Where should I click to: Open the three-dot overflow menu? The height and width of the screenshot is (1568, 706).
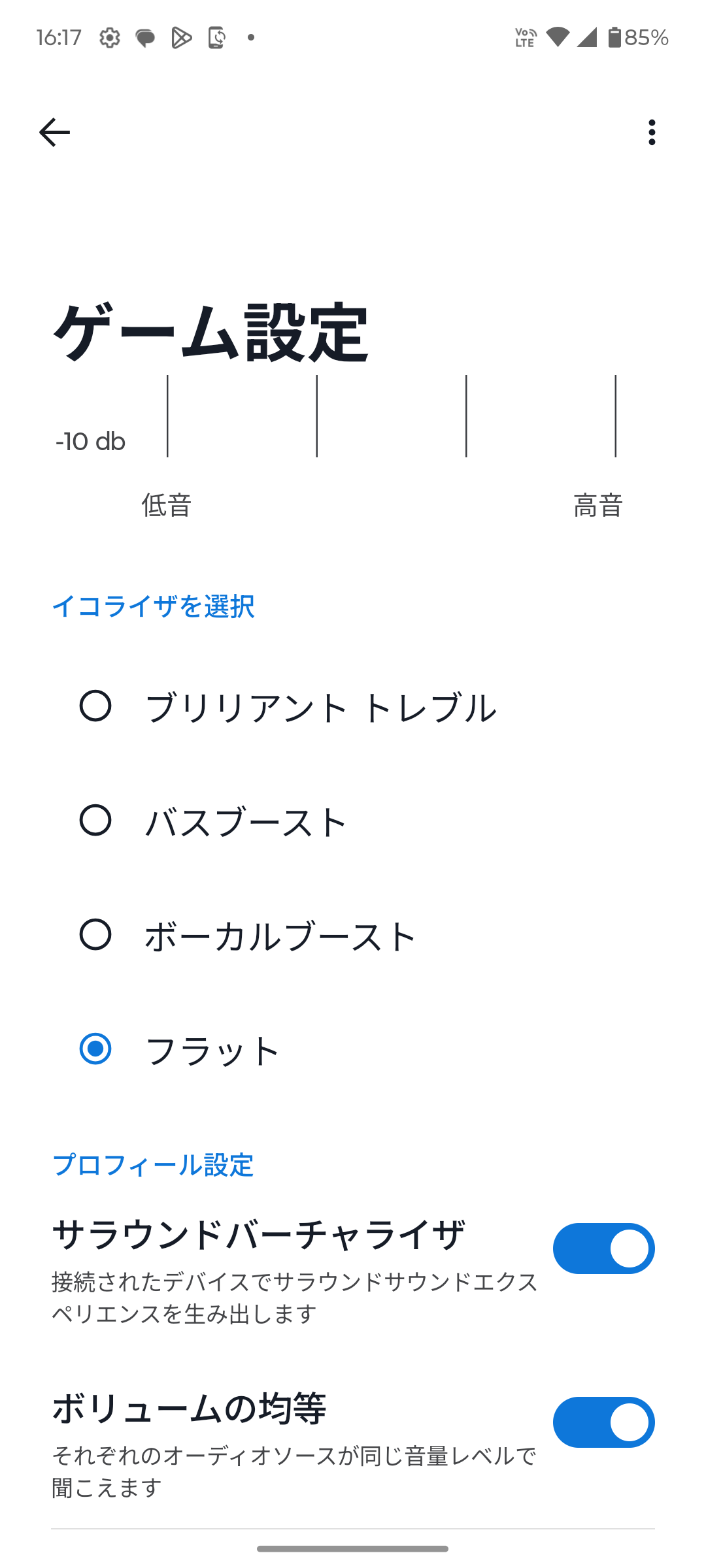click(652, 133)
